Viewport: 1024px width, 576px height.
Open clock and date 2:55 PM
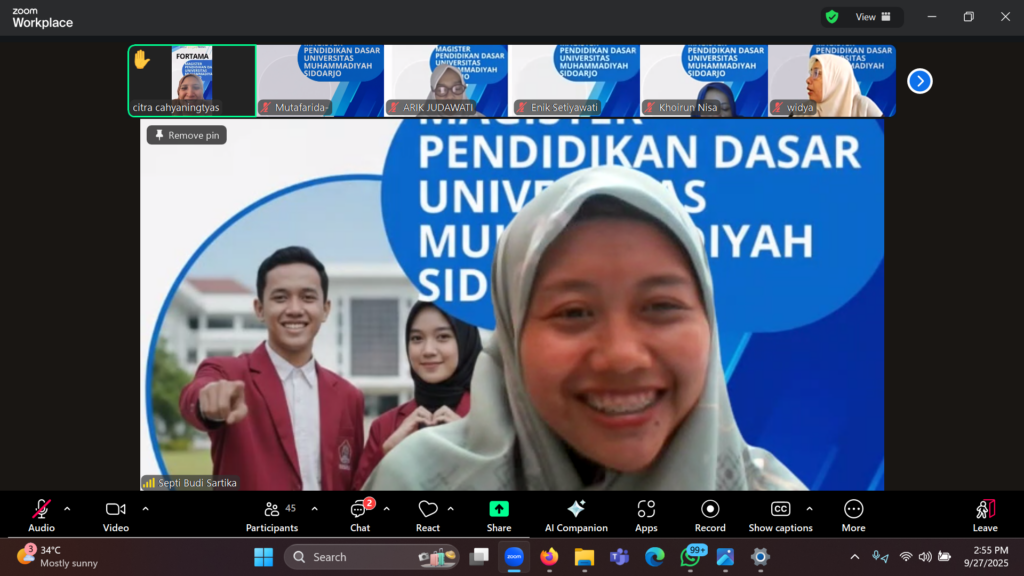(x=986, y=557)
